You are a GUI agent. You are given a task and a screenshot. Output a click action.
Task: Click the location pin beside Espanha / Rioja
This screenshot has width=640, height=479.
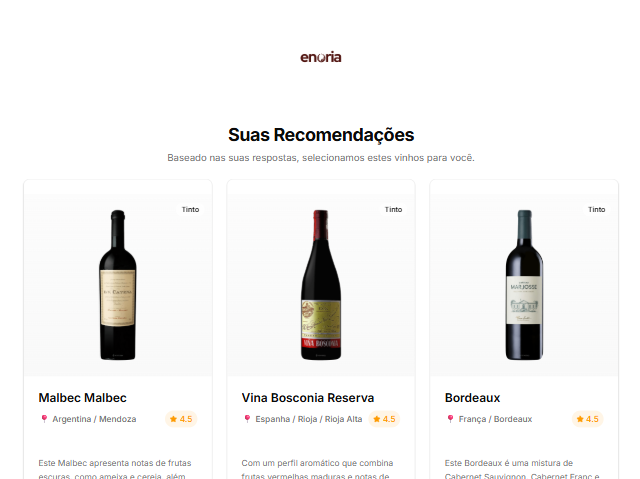(x=247, y=419)
